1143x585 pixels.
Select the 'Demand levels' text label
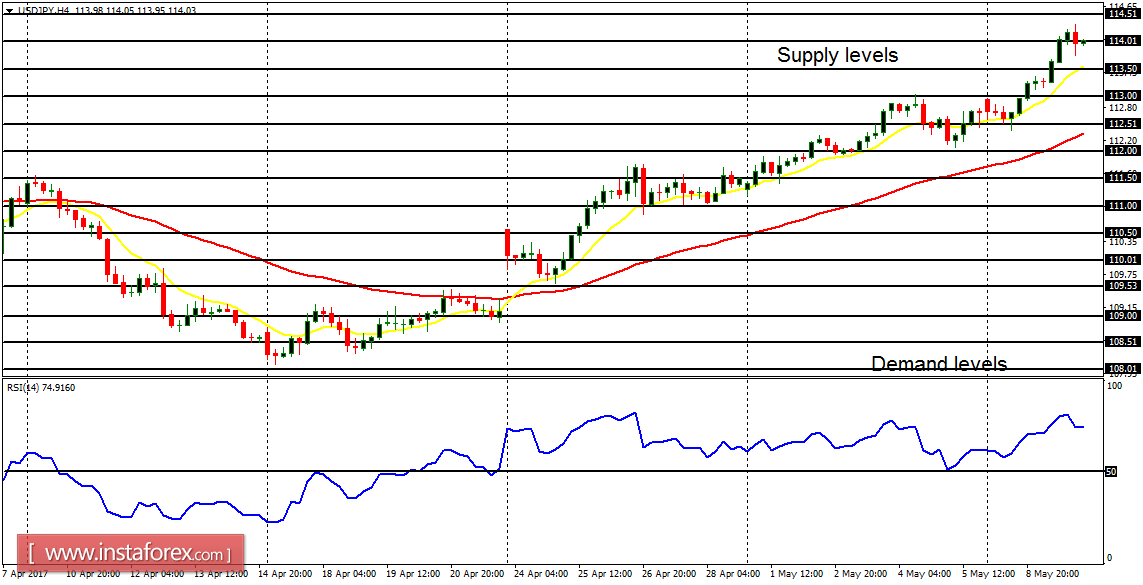pyautogui.click(x=939, y=364)
